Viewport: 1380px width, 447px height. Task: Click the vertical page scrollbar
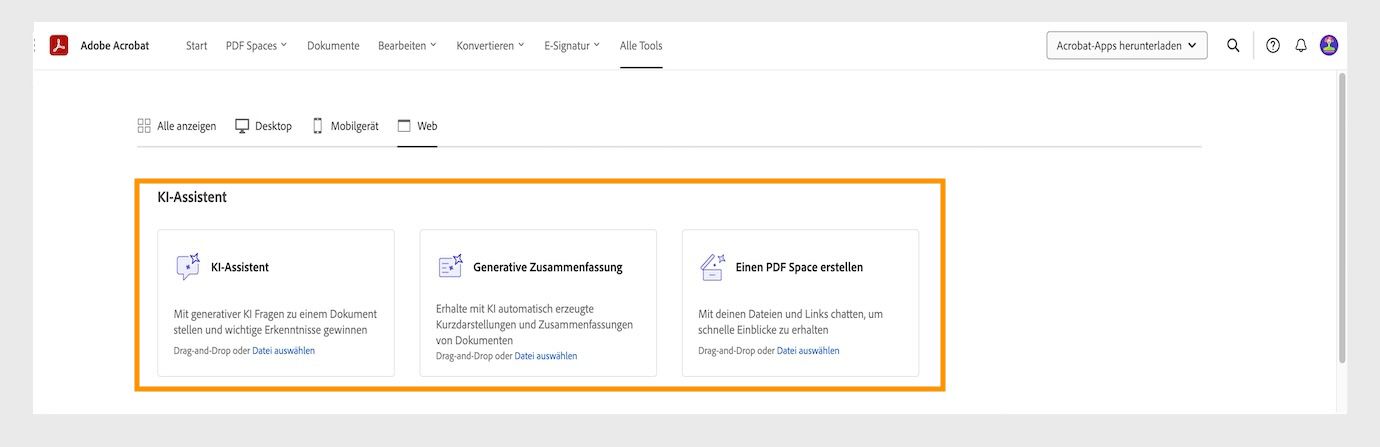pyautogui.click(x=1342, y=218)
